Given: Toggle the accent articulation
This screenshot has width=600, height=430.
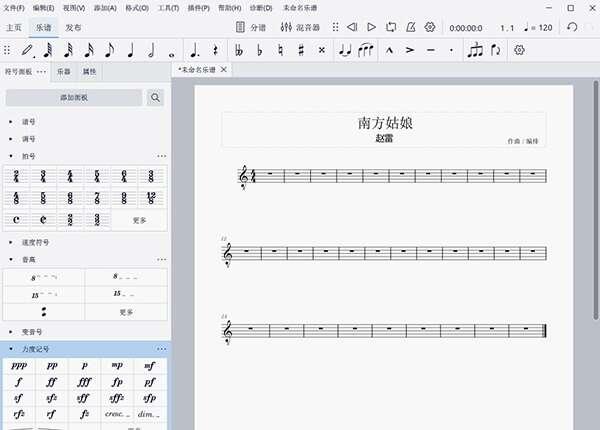Looking at the screenshot, I should [x=409, y=49].
